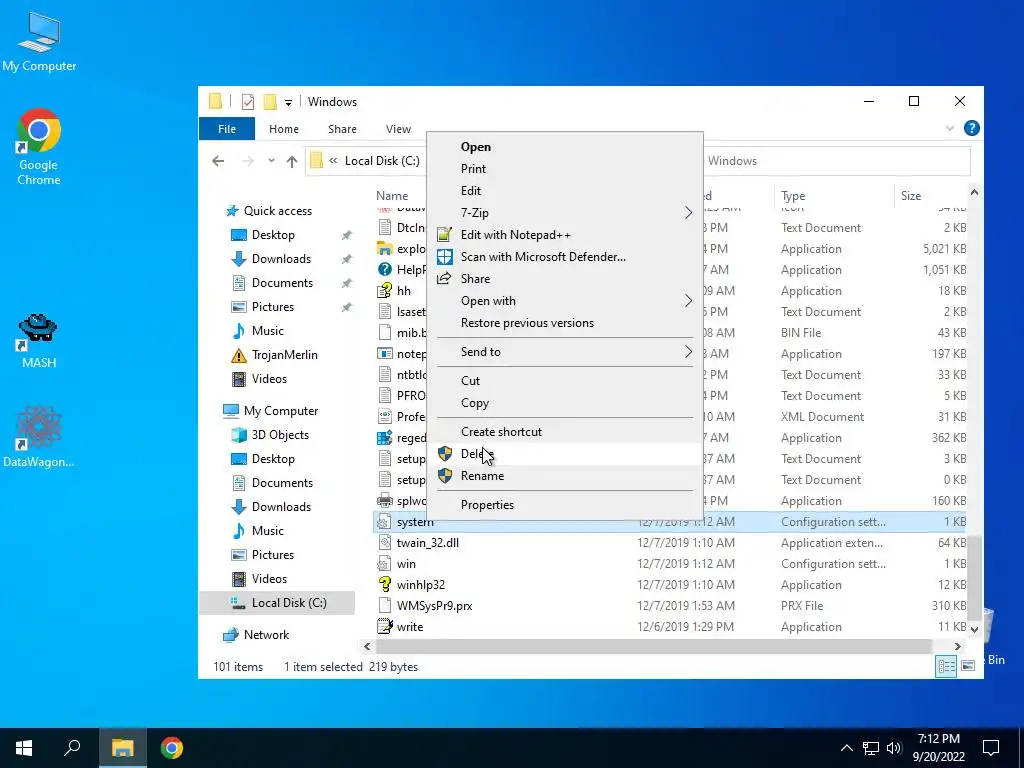
Task: Open recent locations dropdown arrow
Action: [271, 161]
